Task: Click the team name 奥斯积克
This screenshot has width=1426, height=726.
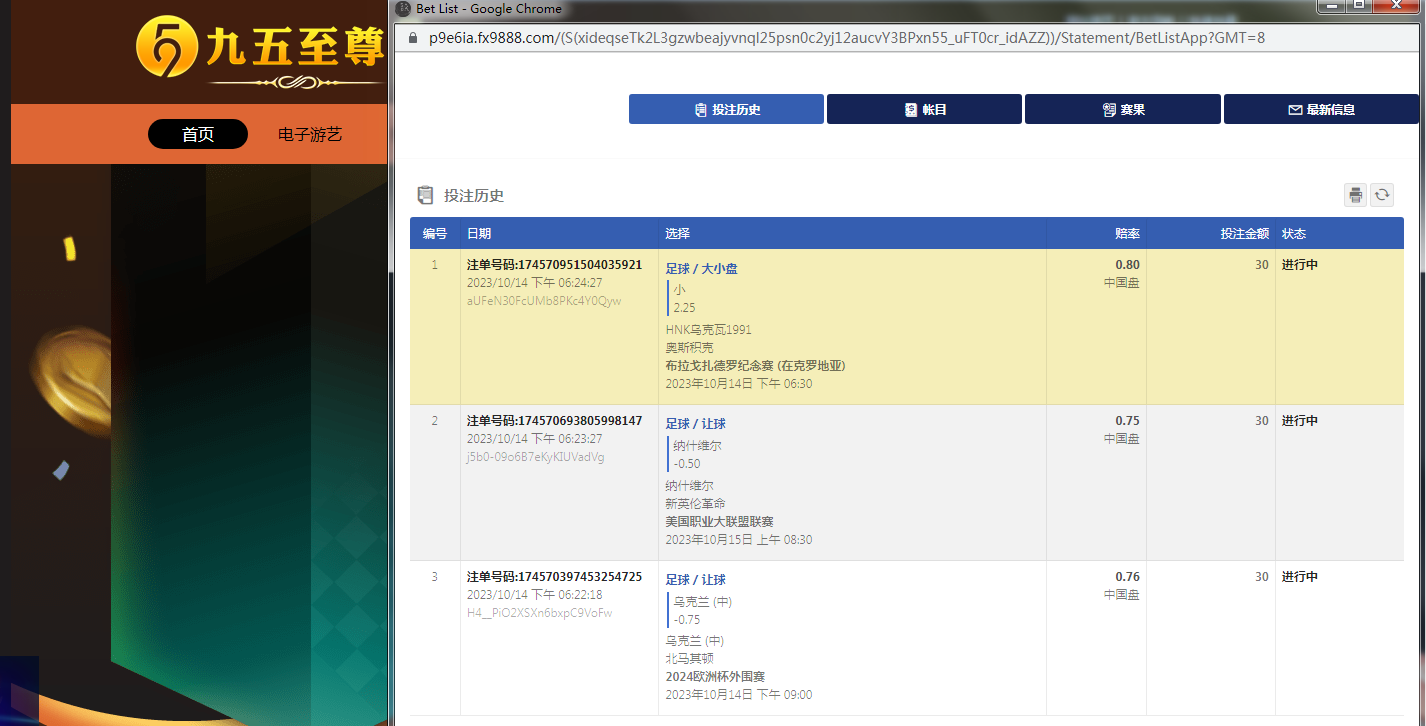Action: tap(690, 348)
